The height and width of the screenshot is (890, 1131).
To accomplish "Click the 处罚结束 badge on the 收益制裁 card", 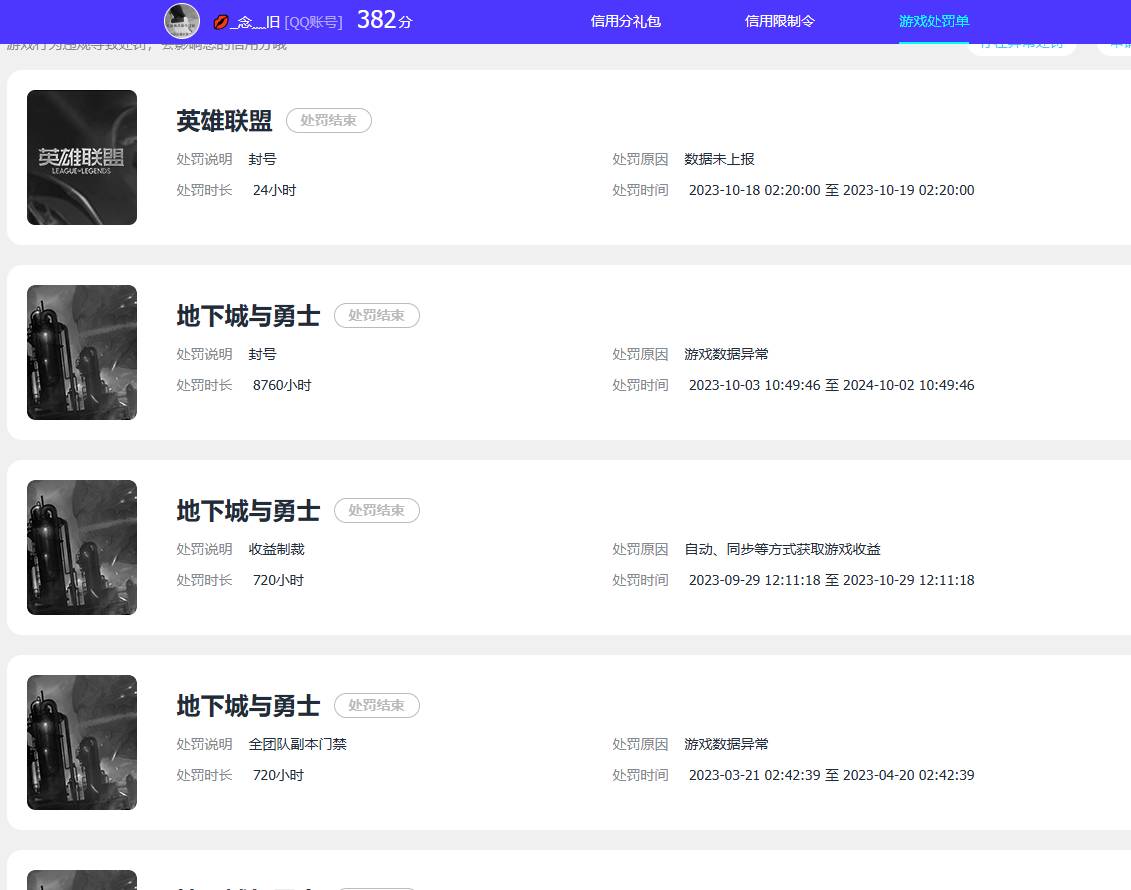I will (376, 510).
